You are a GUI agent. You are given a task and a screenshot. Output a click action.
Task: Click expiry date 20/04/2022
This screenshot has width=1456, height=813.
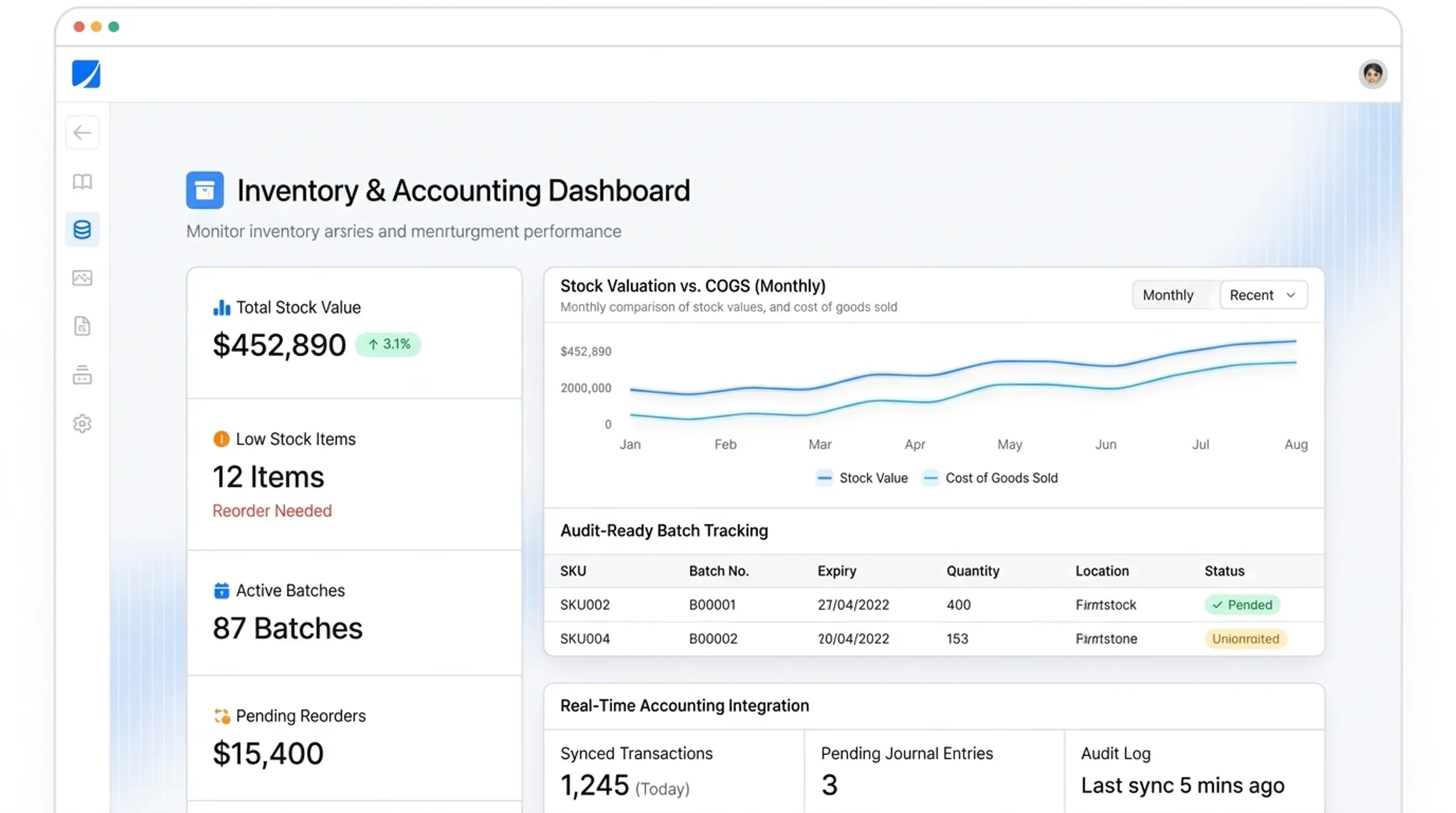[x=853, y=638]
